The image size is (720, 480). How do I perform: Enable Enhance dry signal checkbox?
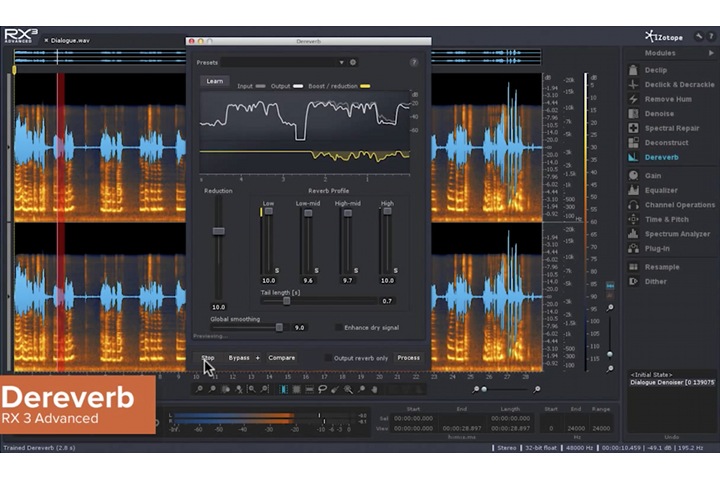pyautogui.click(x=339, y=328)
